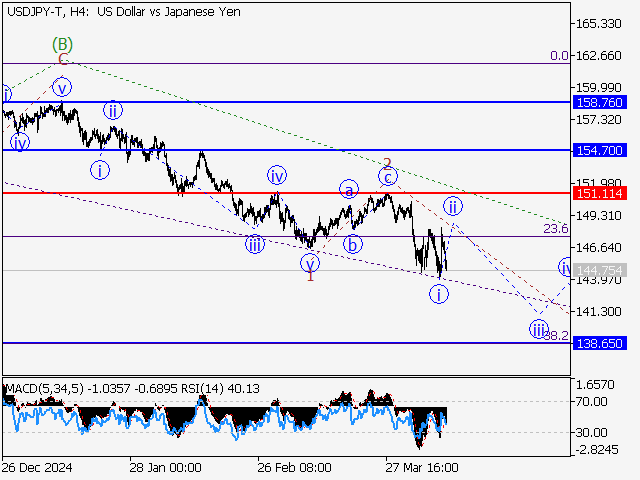This screenshot has height=480, width=640.
Task: Select the circled 'a' wave marker
Action: pyautogui.click(x=348, y=189)
